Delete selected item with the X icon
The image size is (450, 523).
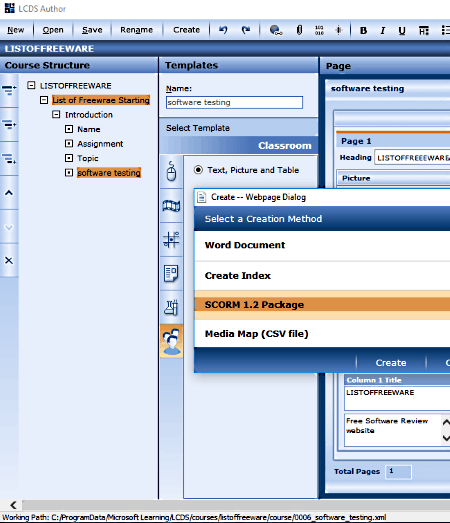tap(9, 260)
